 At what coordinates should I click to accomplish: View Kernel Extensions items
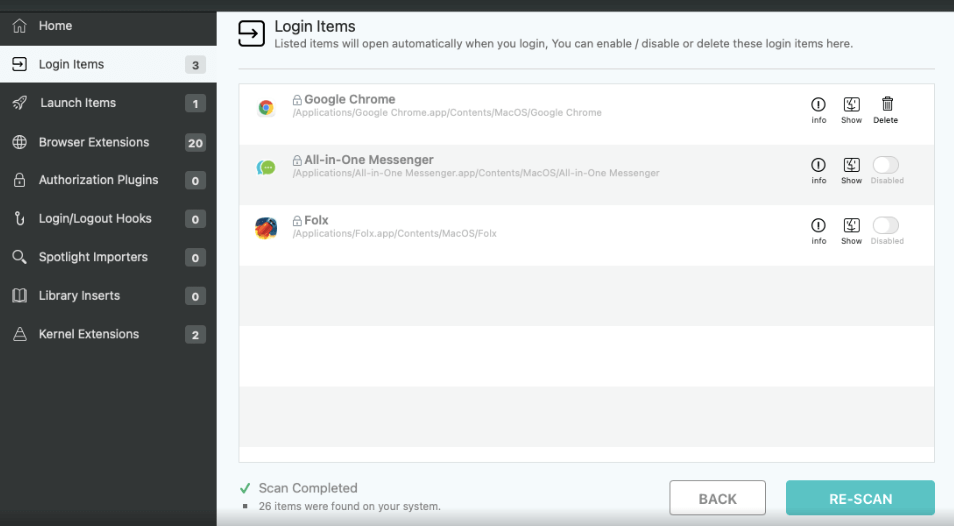89,334
